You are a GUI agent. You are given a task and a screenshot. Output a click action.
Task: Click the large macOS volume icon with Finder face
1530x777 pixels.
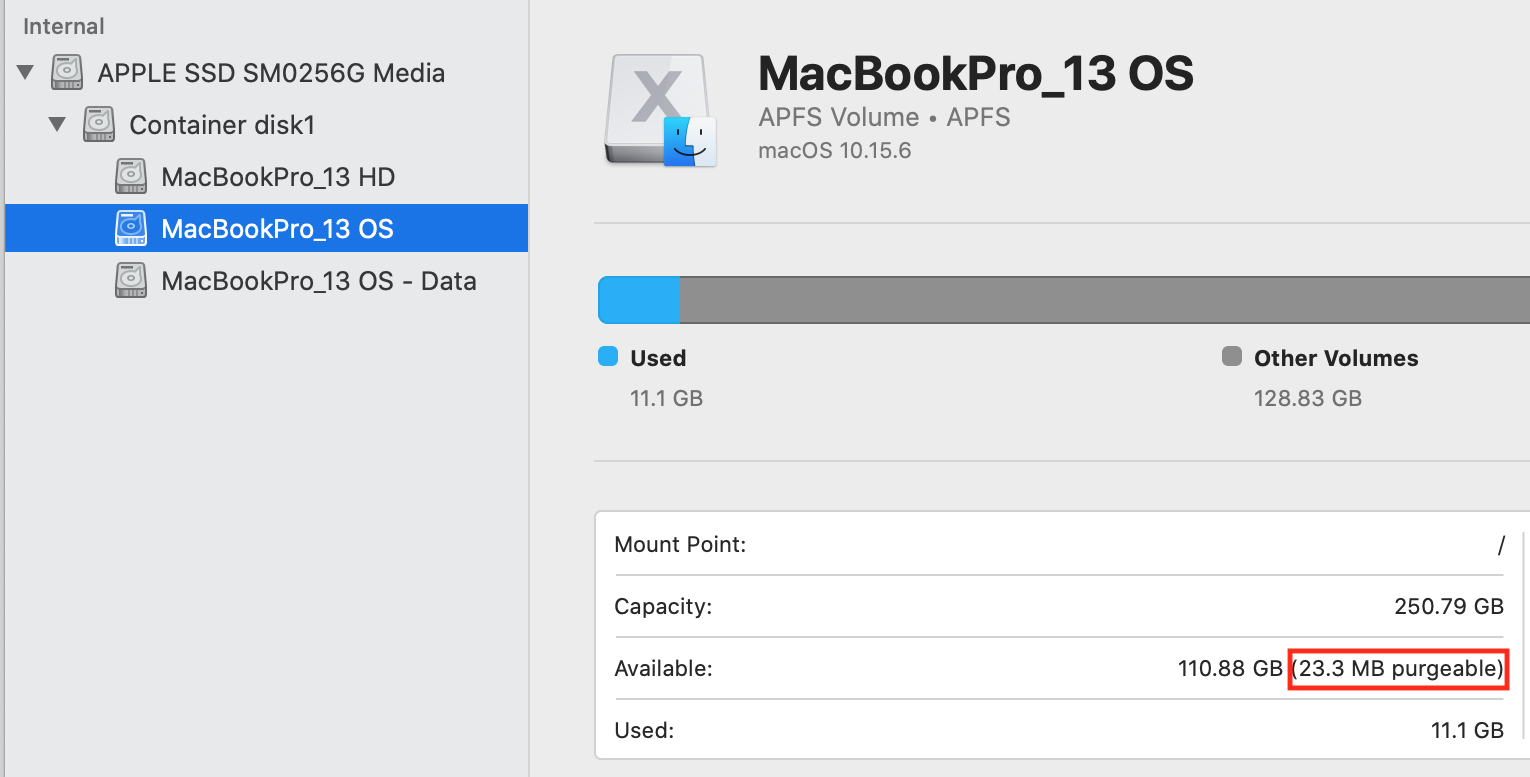click(660, 110)
